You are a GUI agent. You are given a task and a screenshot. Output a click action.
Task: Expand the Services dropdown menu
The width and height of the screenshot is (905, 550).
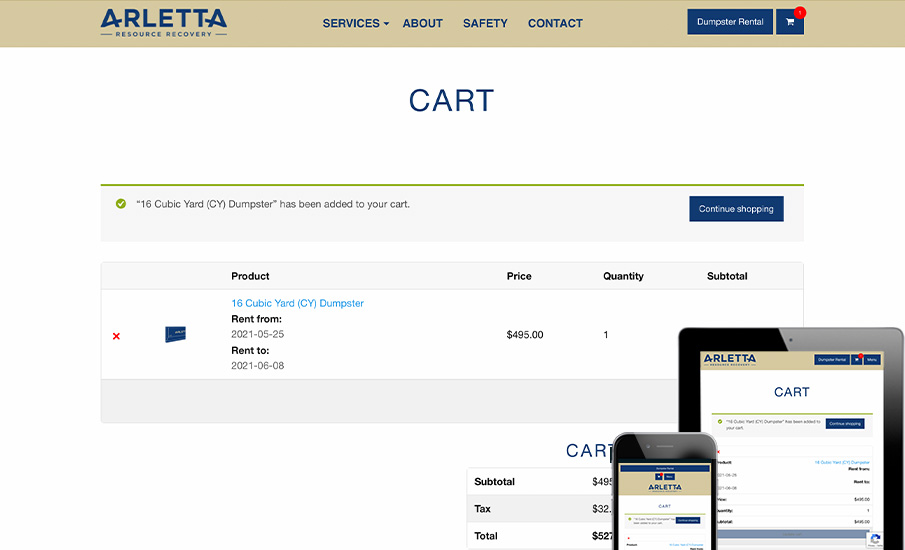pos(355,23)
